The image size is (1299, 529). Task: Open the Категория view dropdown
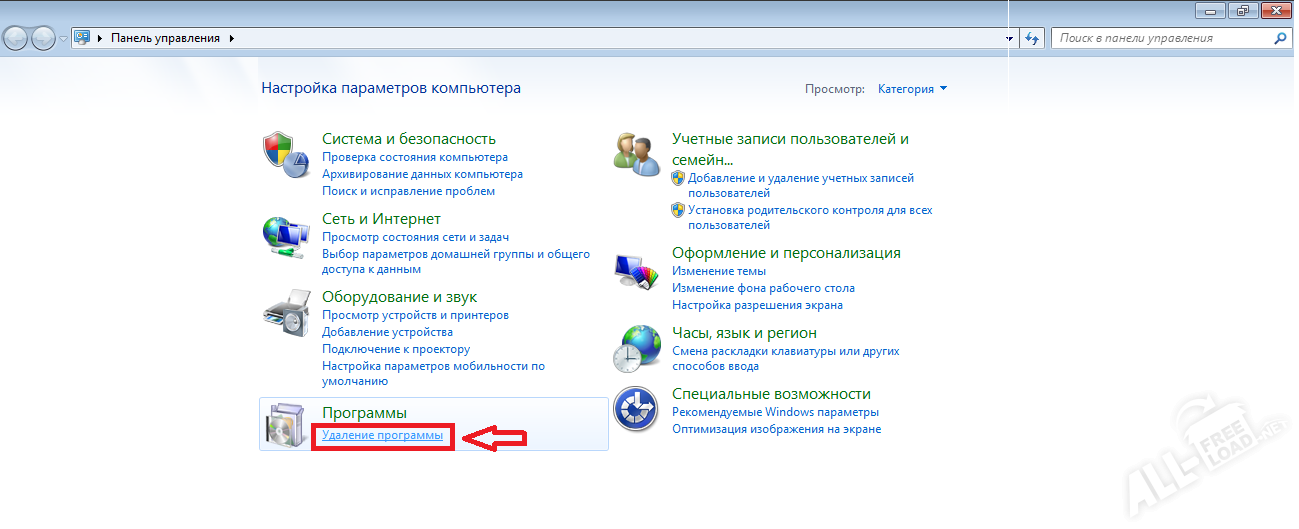click(911, 89)
